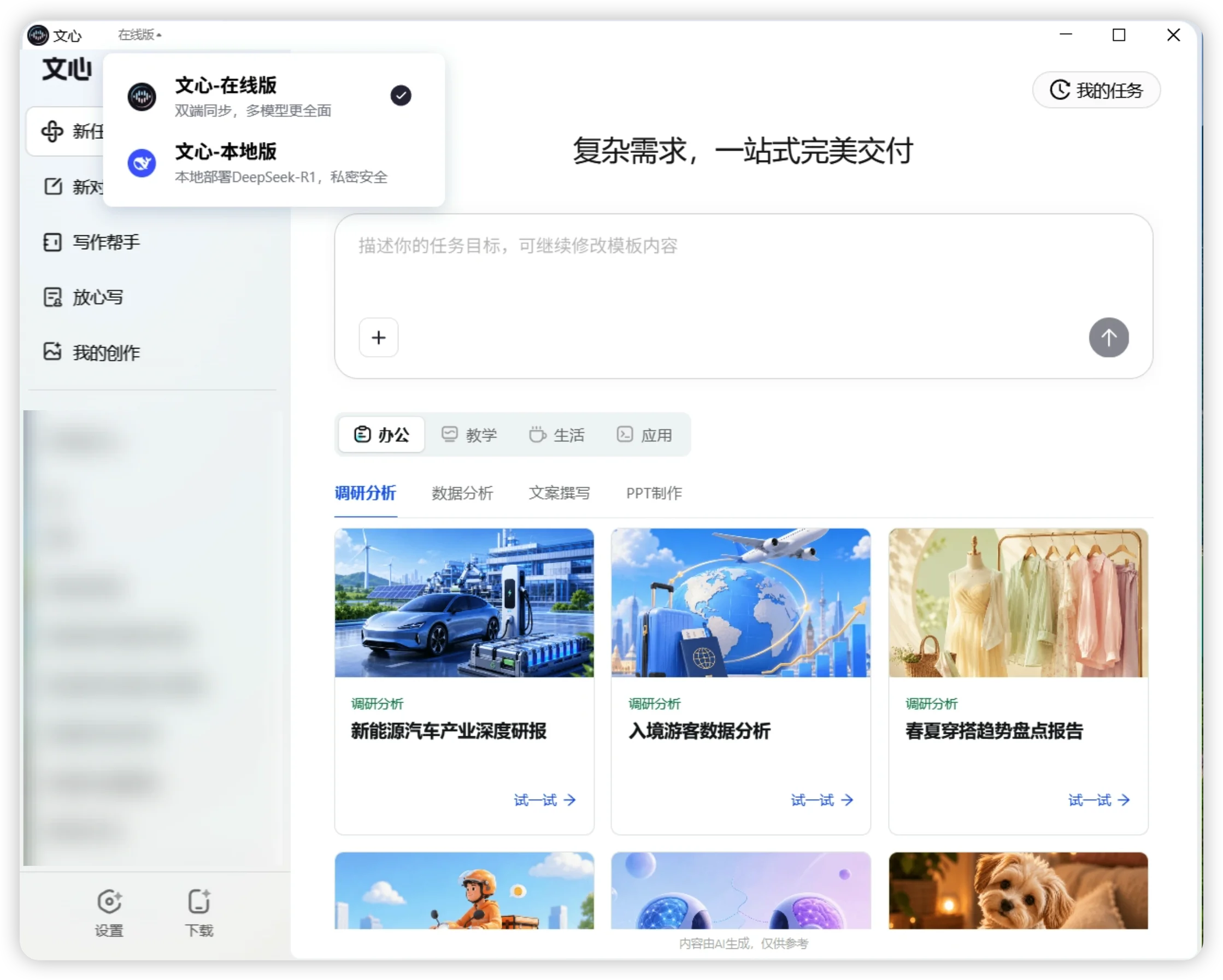Click 试一试 on 春夏穿搭 card
This screenshot has width=1223, height=980.
pos(1099,800)
